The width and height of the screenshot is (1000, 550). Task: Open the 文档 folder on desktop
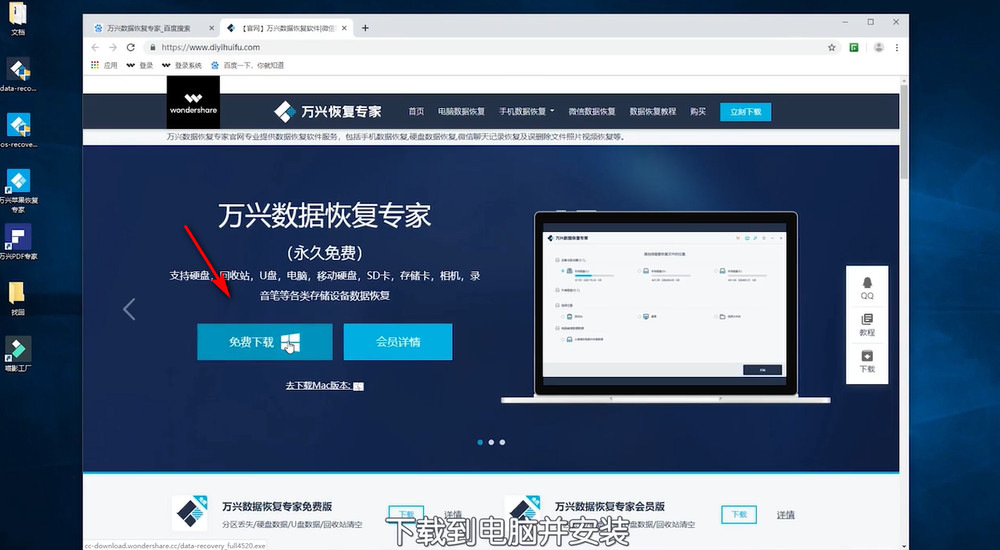point(18,17)
